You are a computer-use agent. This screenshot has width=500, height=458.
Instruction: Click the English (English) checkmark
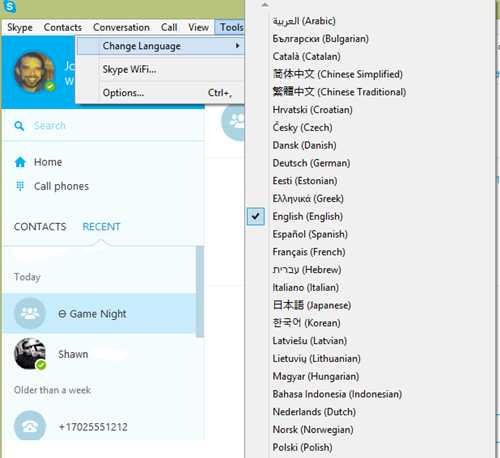[256, 217]
